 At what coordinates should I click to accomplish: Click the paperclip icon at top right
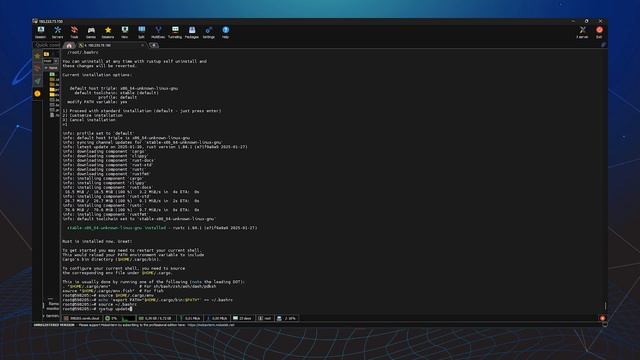click(x=603, y=45)
